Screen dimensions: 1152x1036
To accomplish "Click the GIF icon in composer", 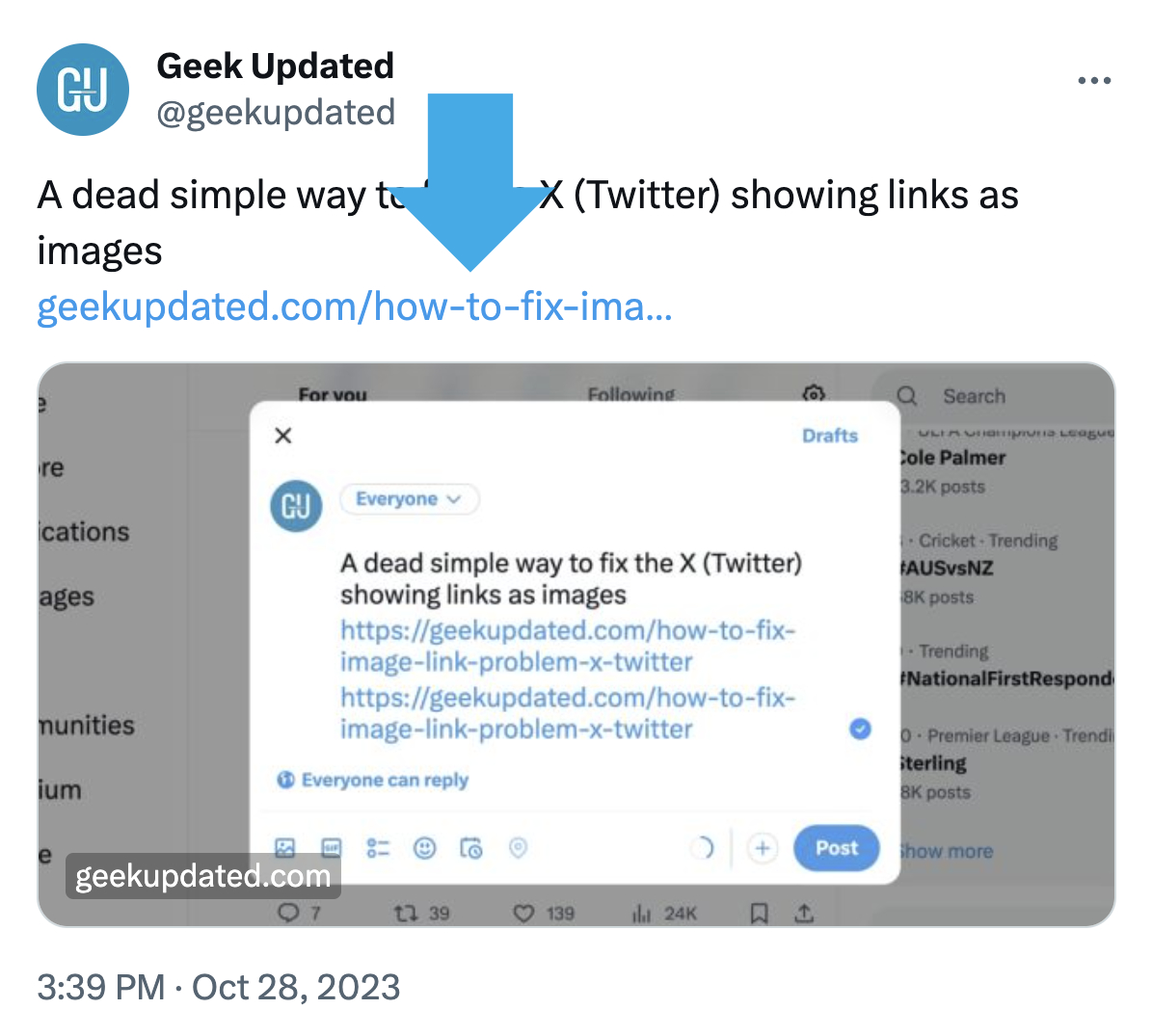I will (x=332, y=848).
